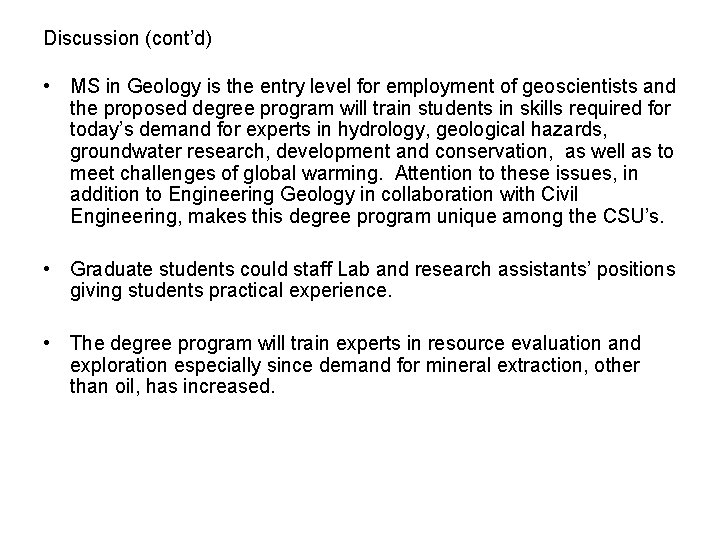The width and height of the screenshot is (720, 540).
Task: Click the phrase "groundwater research"
Action: tap(160, 152)
